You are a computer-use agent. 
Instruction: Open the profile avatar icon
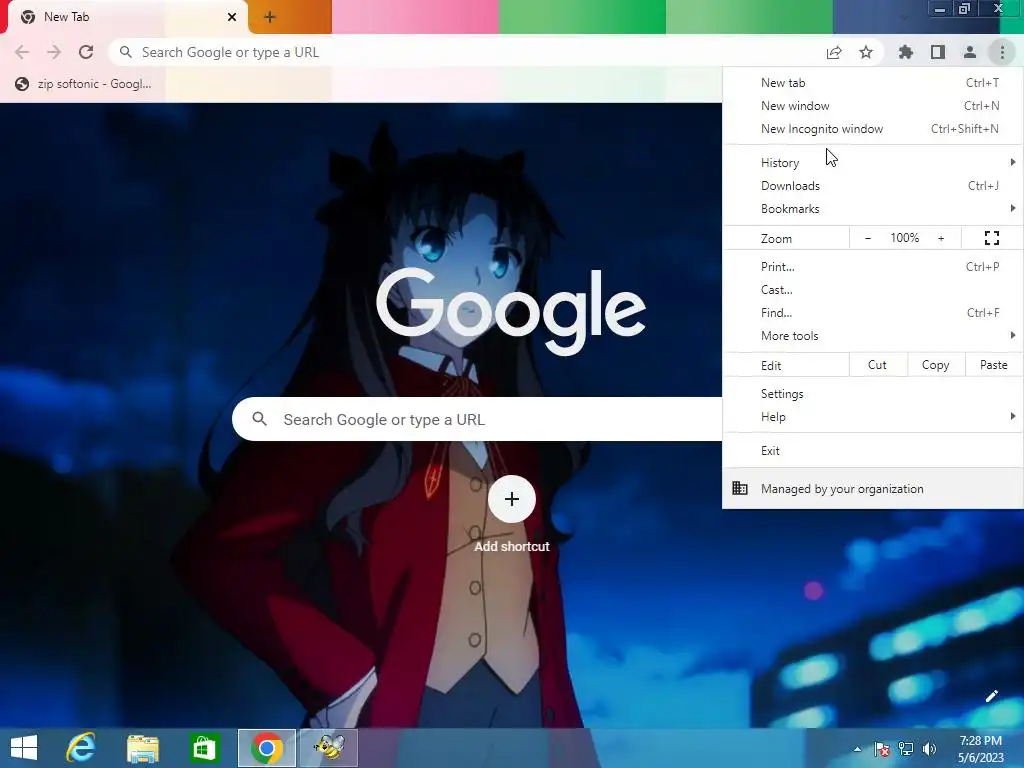(x=970, y=52)
